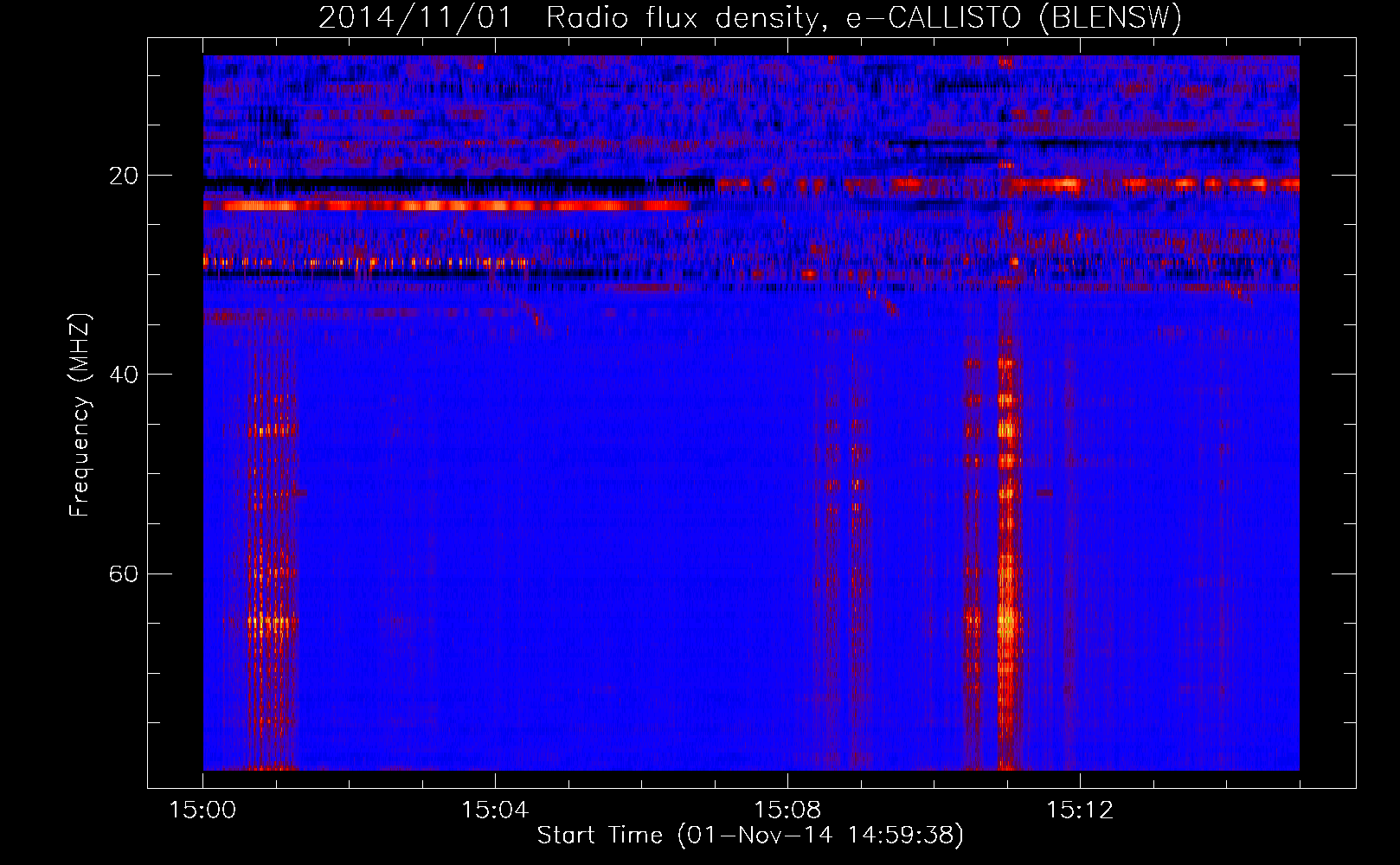This screenshot has width=1400, height=865.
Task: Click the 15:12 time tick label
Action: [1080, 811]
